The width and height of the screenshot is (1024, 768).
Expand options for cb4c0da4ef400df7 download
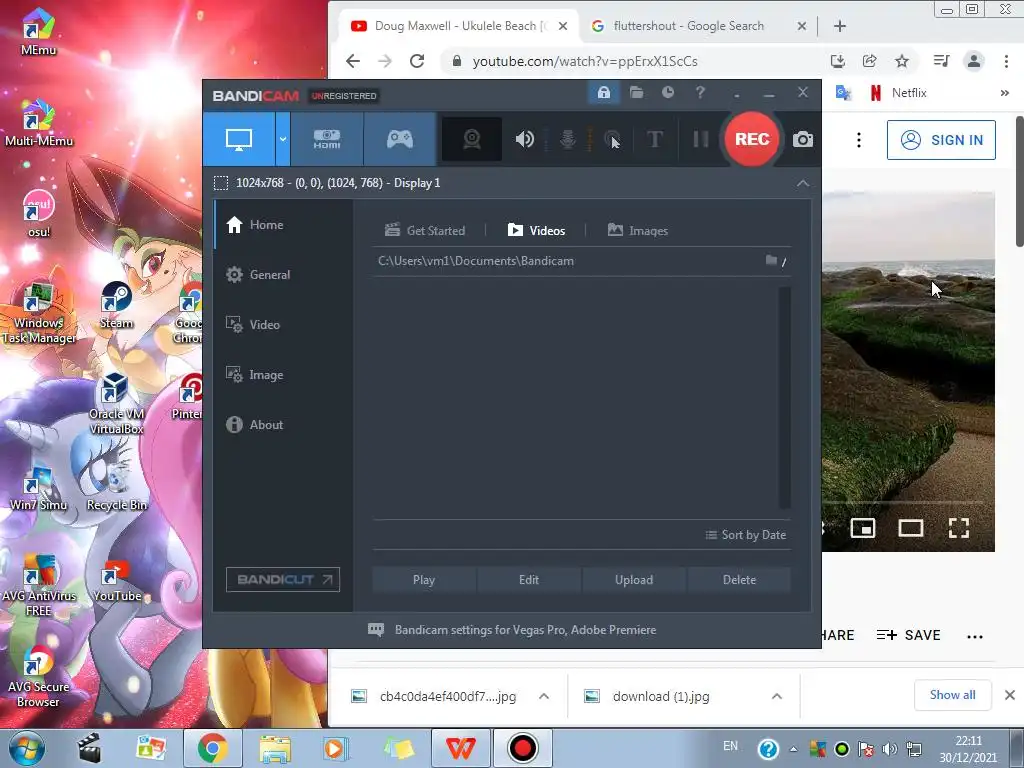click(543, 696)
